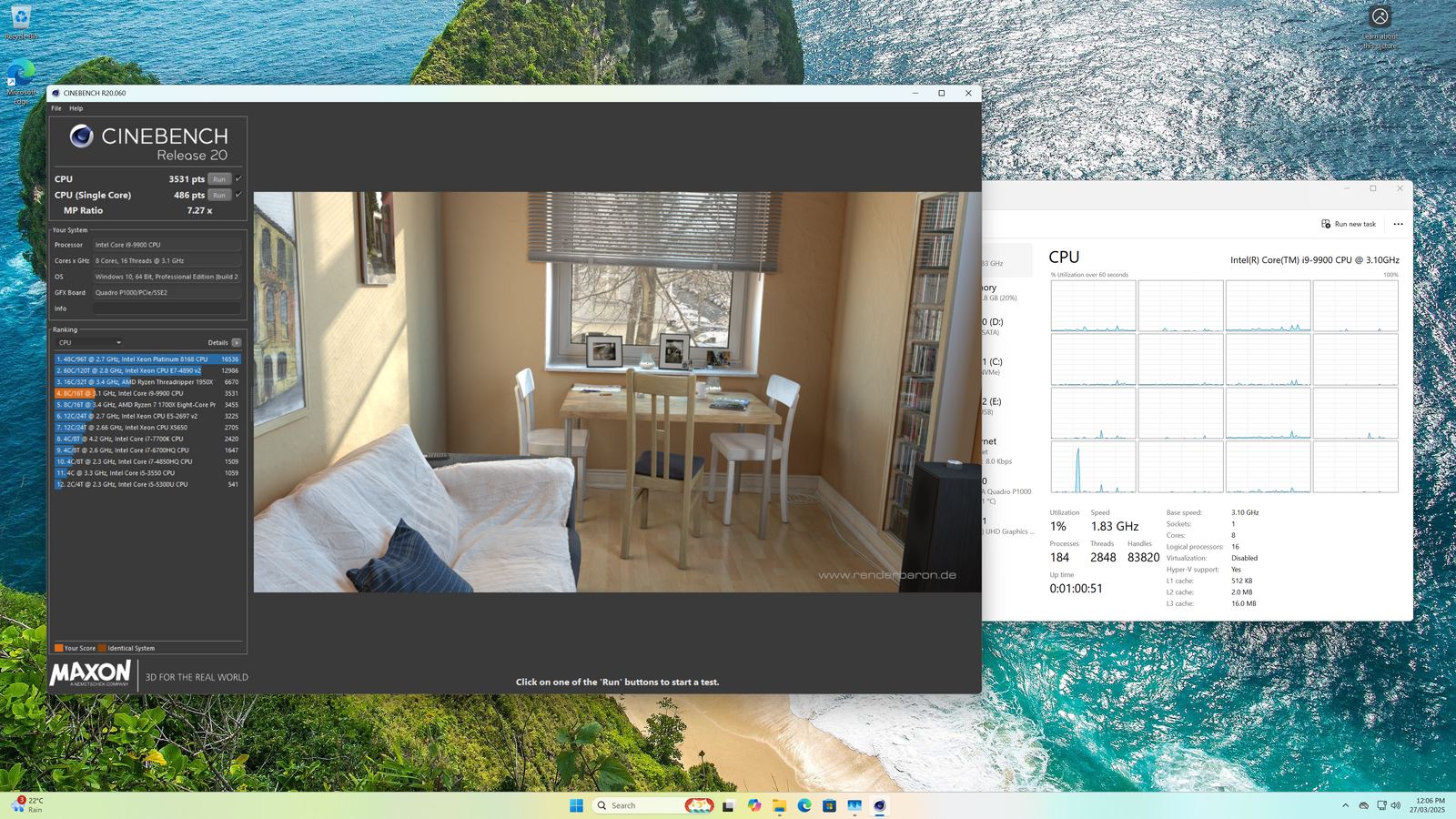Select ranking row AMD Ryzen Threadripper 1950X
The height and width of the screenshot is (819, 1456).
coord(147,382)
